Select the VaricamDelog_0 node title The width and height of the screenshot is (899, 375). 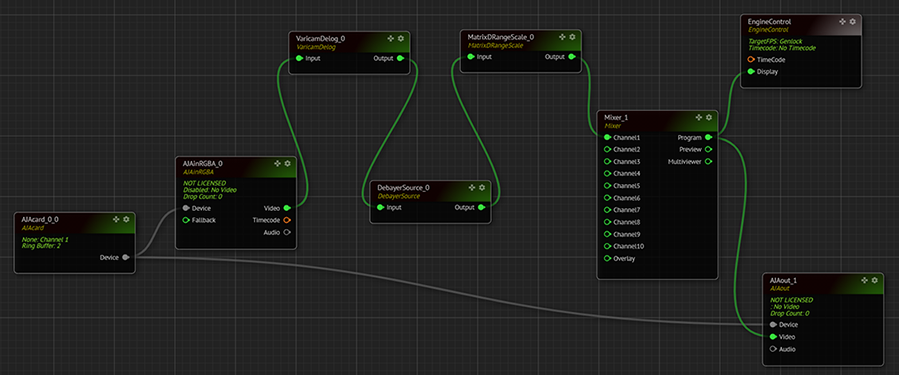click(320, 38)
